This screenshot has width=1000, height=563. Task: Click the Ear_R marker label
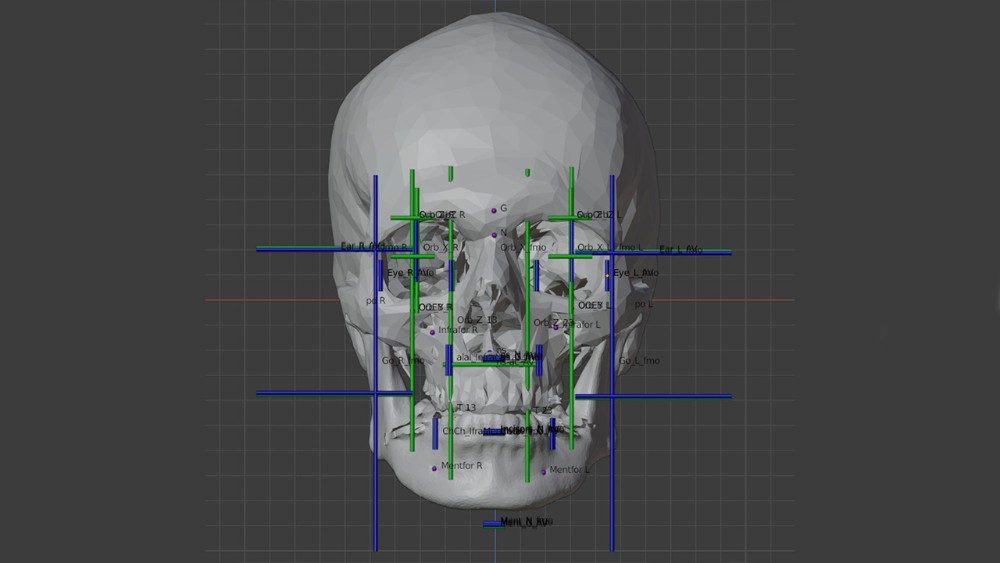point(360,246)
